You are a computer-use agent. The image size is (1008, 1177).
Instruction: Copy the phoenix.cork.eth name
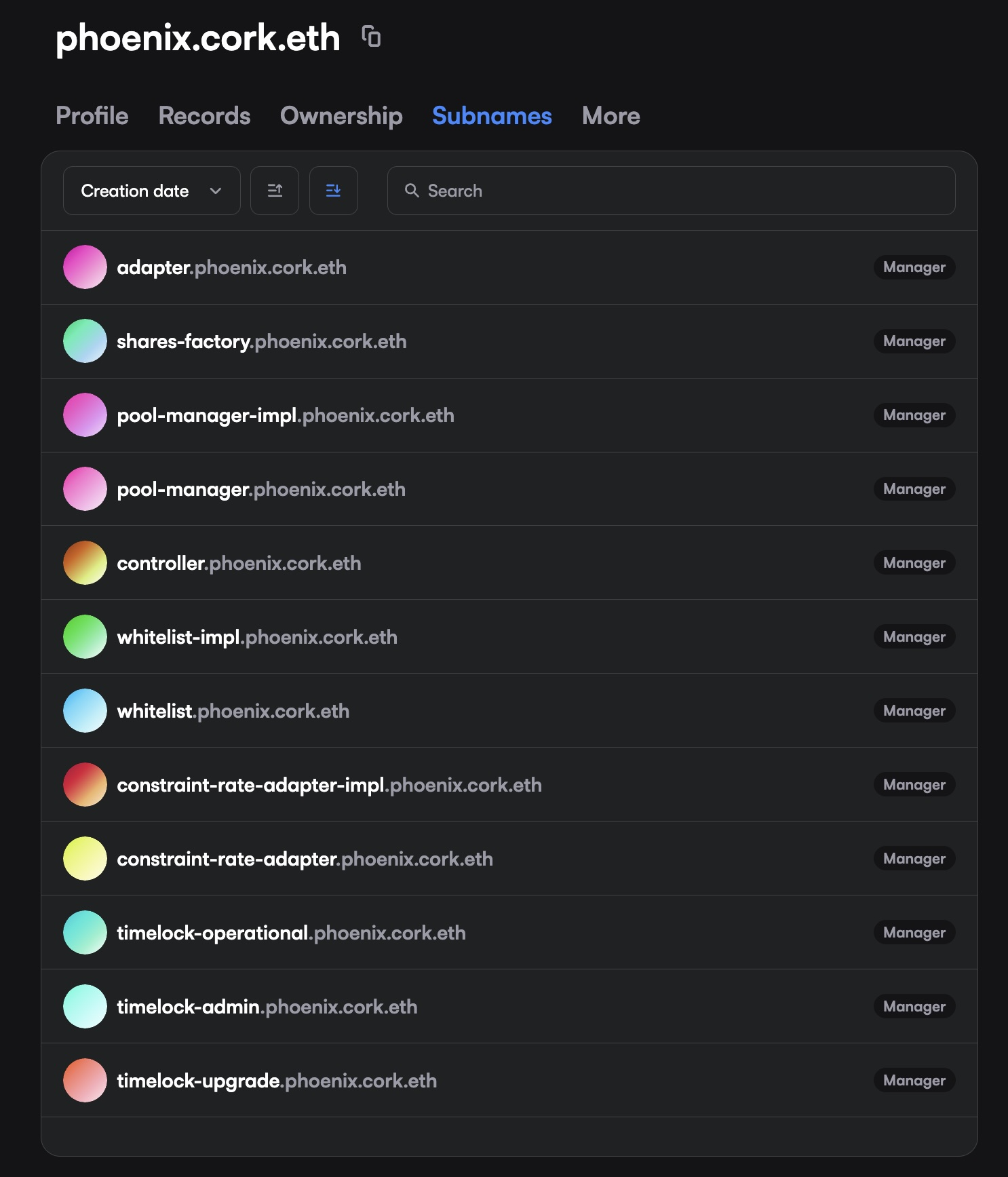371,37
